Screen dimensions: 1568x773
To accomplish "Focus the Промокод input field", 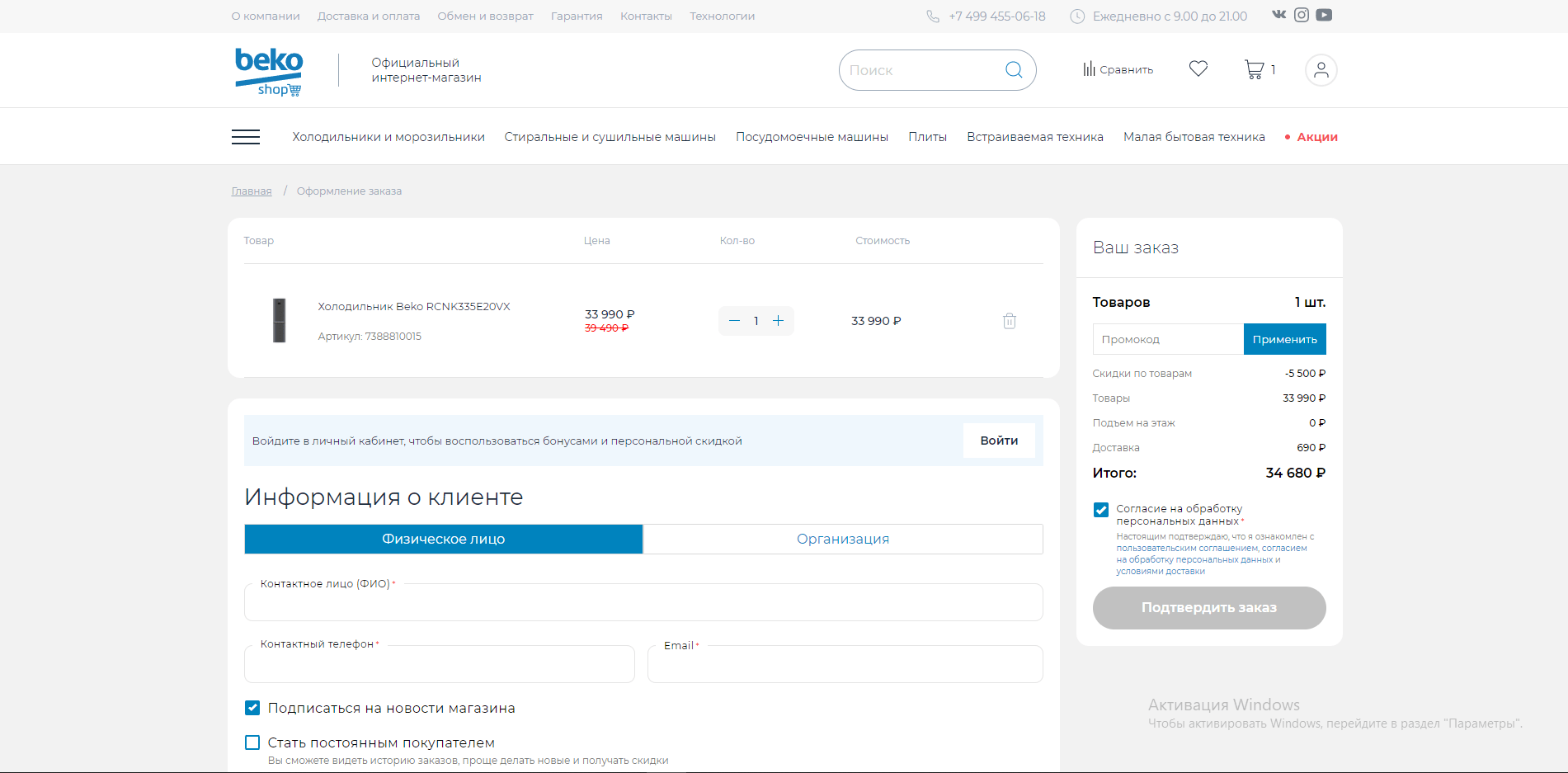I will (x=1168, y=339).
